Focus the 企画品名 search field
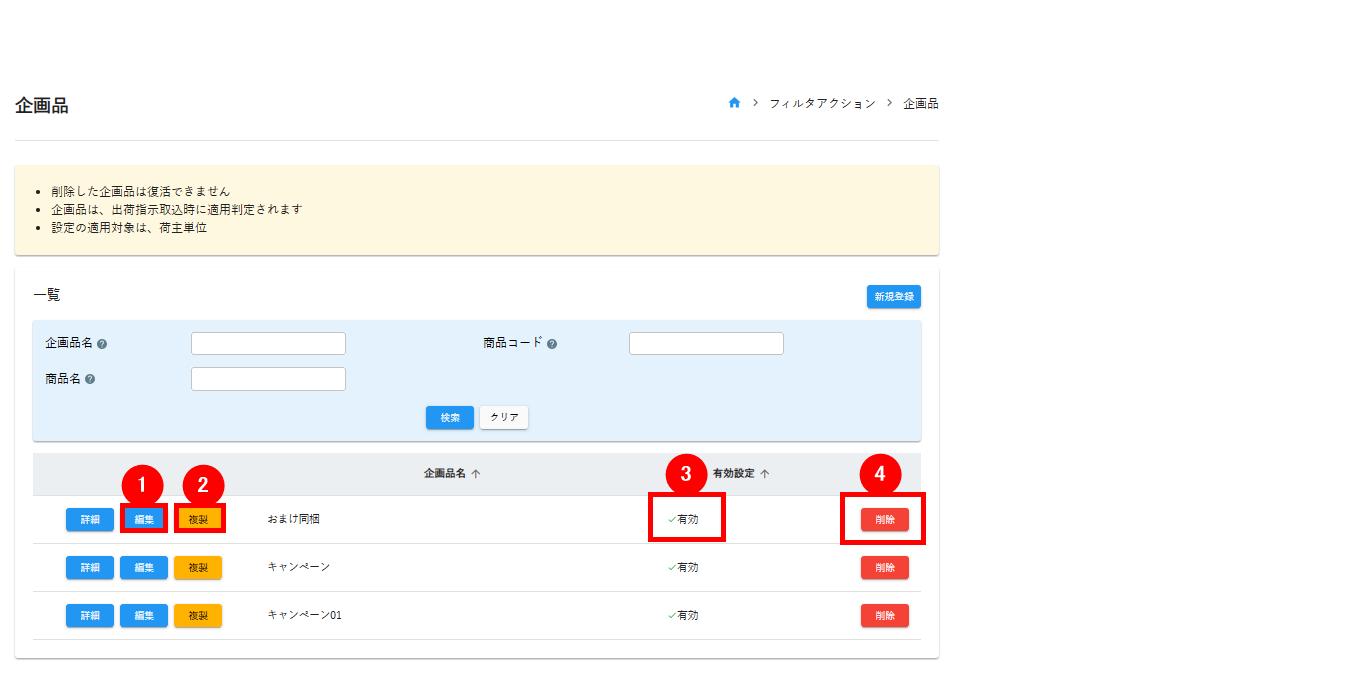This screenshot has height=683, width=1356. pyautogui.click(x=268, y=344)
